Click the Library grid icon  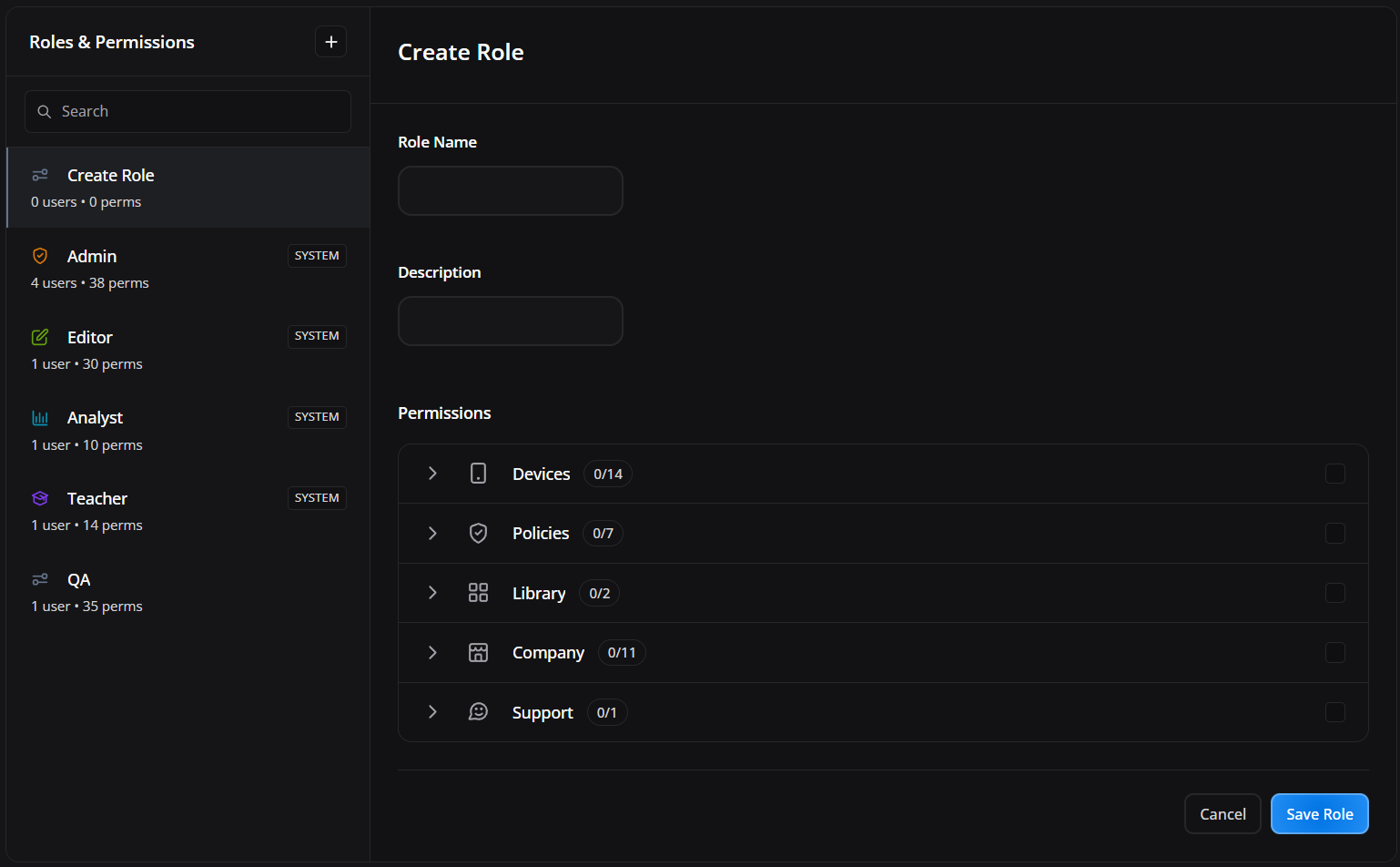tap(478, 593)
